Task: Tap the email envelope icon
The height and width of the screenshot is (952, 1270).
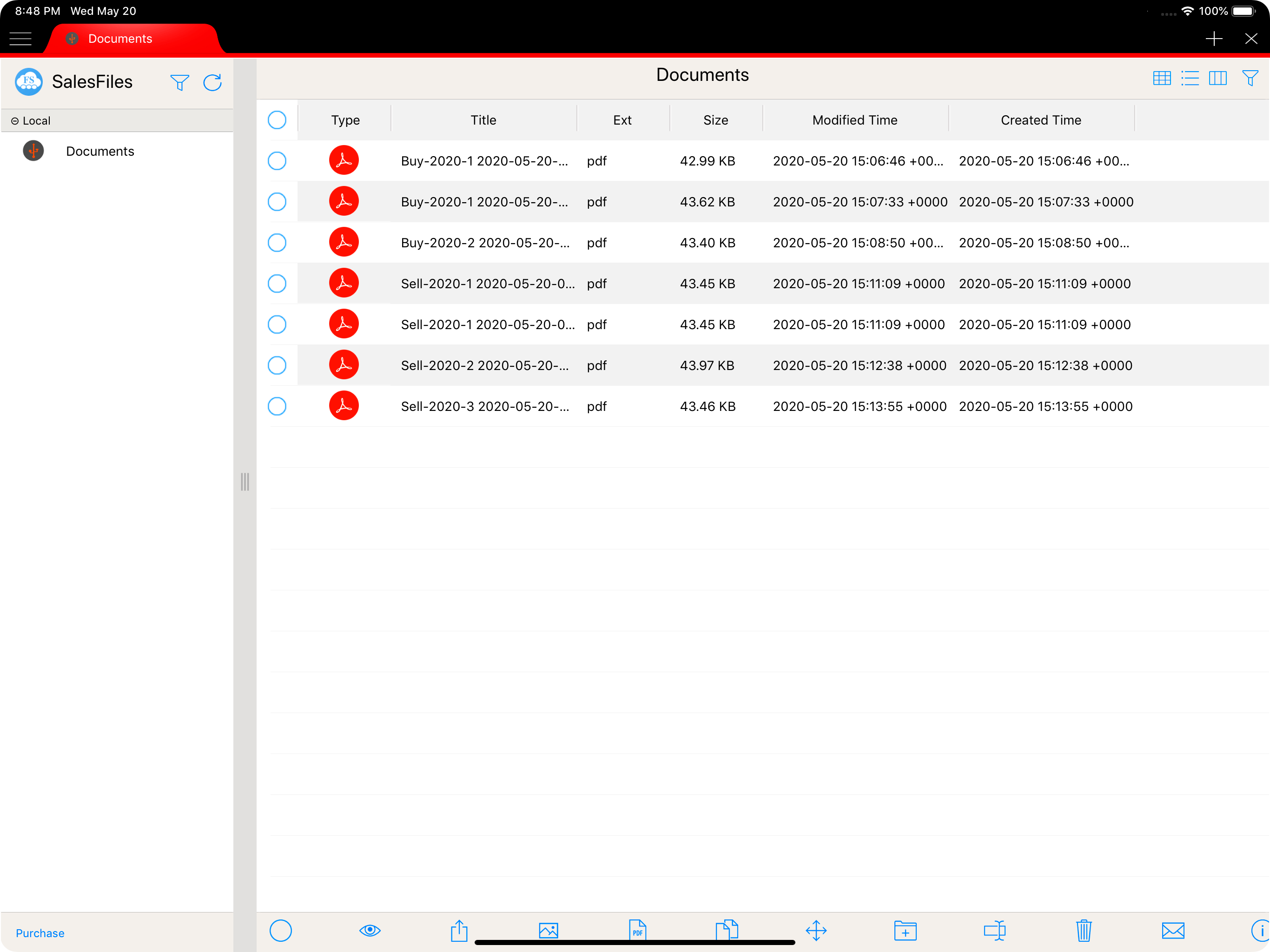Action: [1173, 930]
